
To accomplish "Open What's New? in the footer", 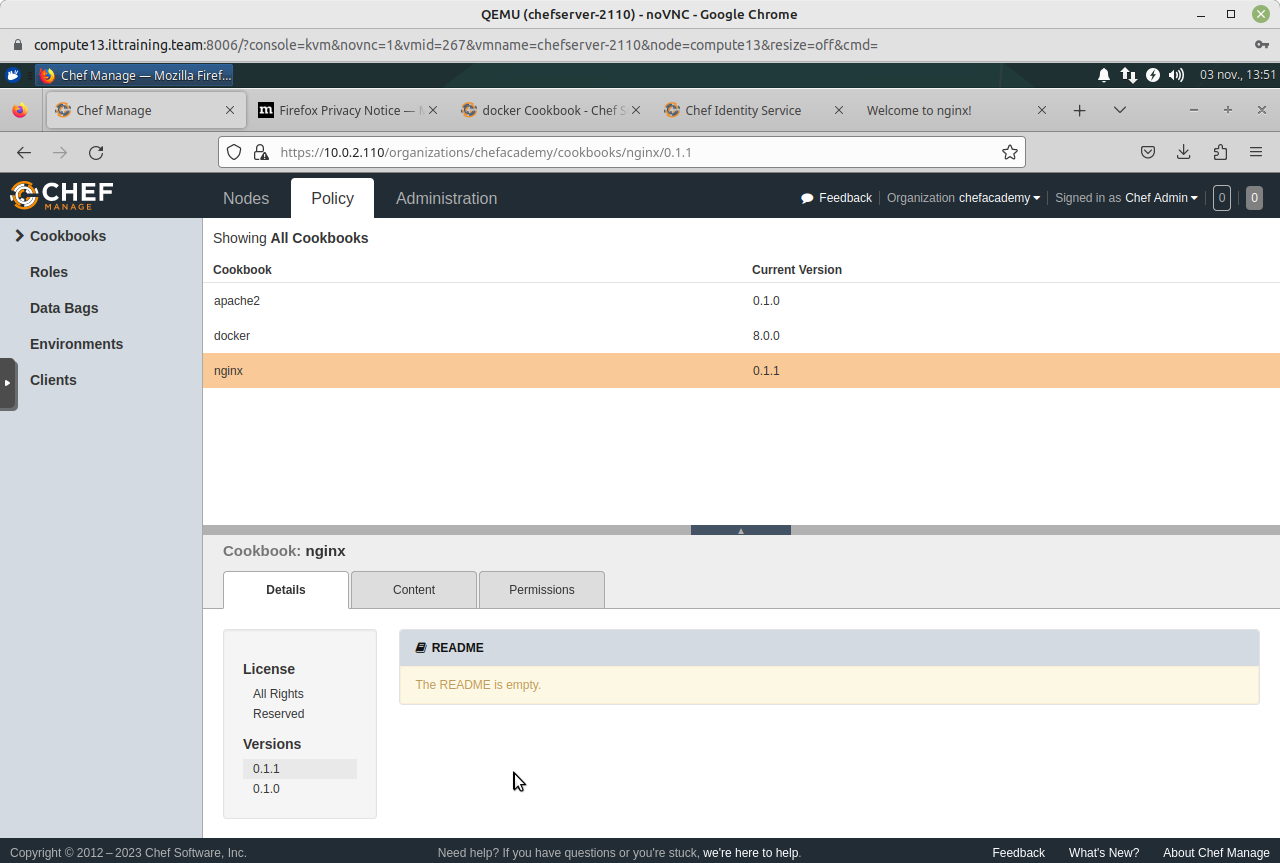I will coord(1103,853).
